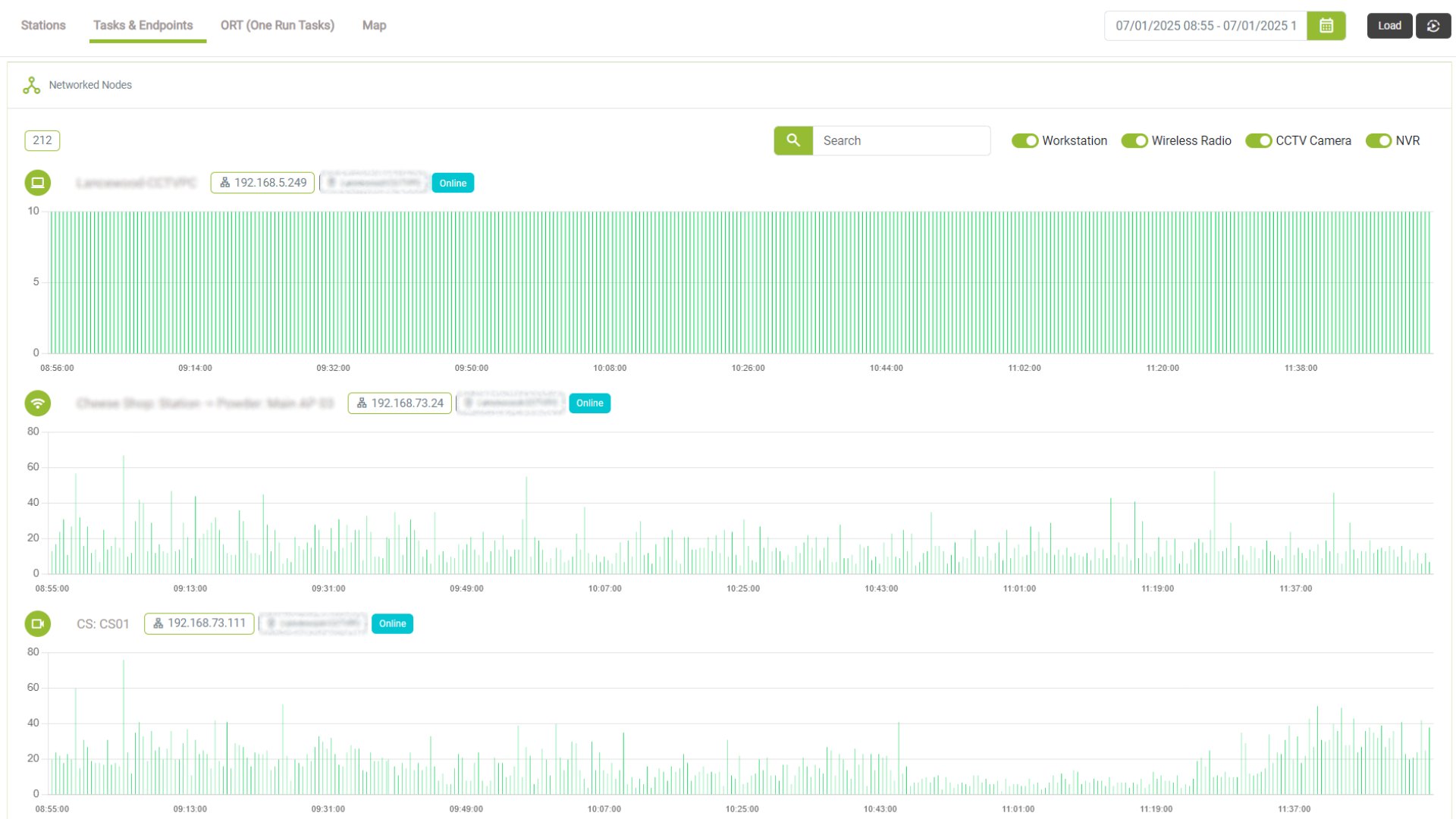The width and height of the screenshot is (1456, 819).
Task: Click inside the Search input box
Action: point(901,140)
